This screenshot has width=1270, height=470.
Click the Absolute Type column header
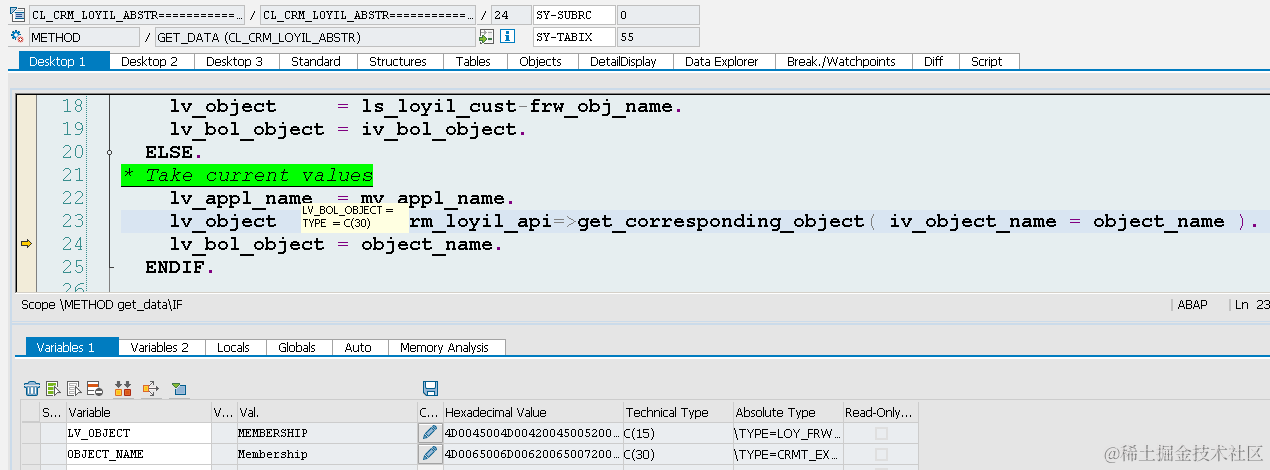pyautogui.click(x=786, y=412)
